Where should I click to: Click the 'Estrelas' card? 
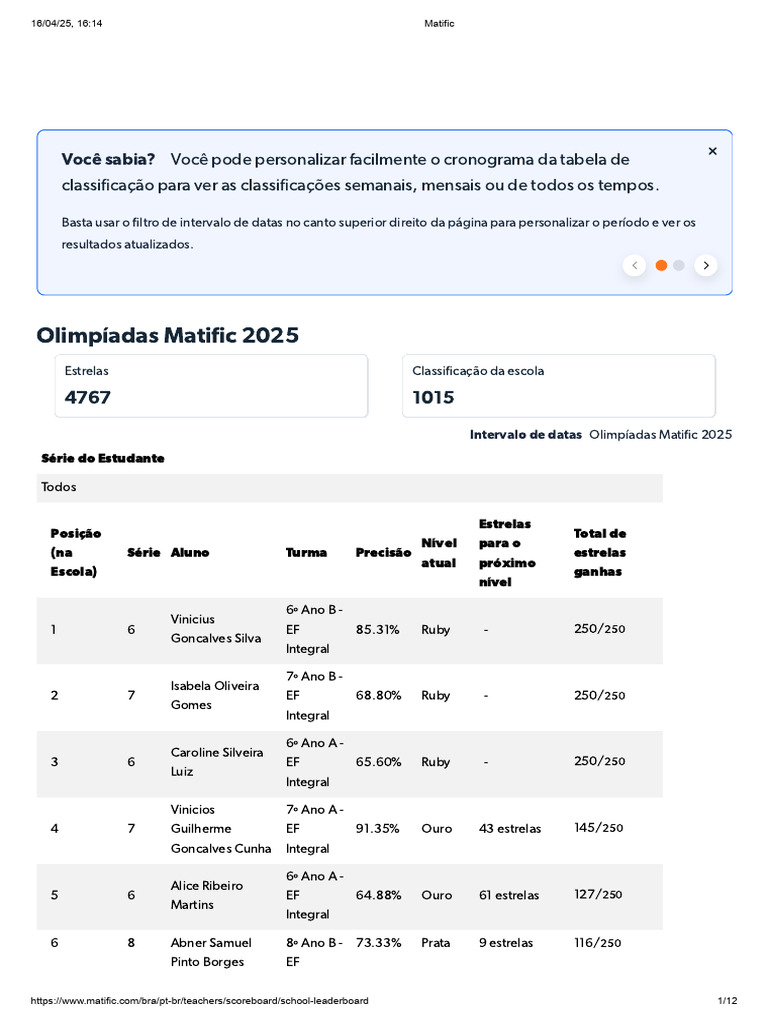click(212, 386)
